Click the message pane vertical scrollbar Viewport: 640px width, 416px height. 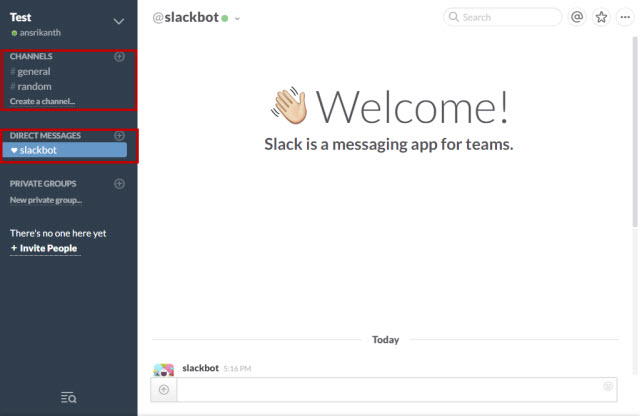(x=635, y=131)
